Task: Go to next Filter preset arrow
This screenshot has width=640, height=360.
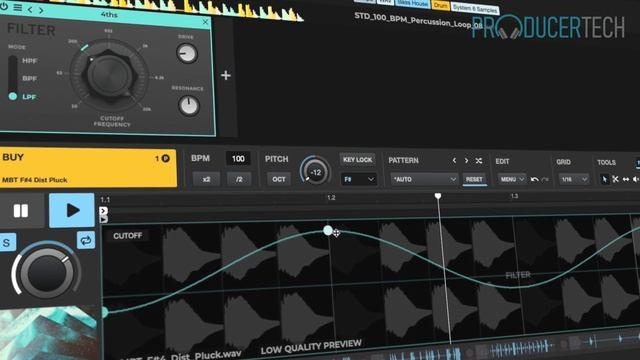Action: tap(41, 10)
